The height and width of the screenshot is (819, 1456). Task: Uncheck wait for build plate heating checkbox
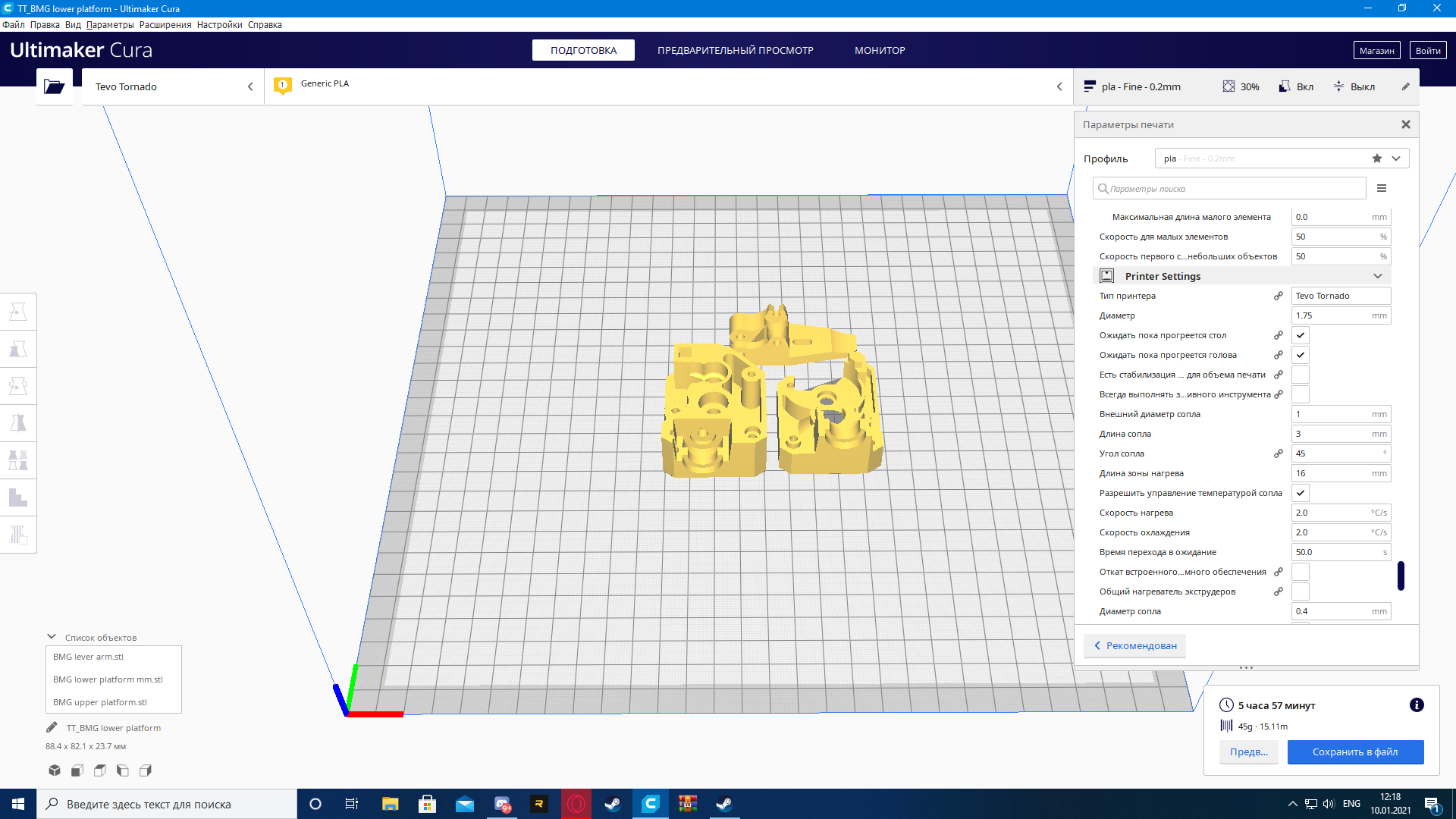coord(1301,335)
